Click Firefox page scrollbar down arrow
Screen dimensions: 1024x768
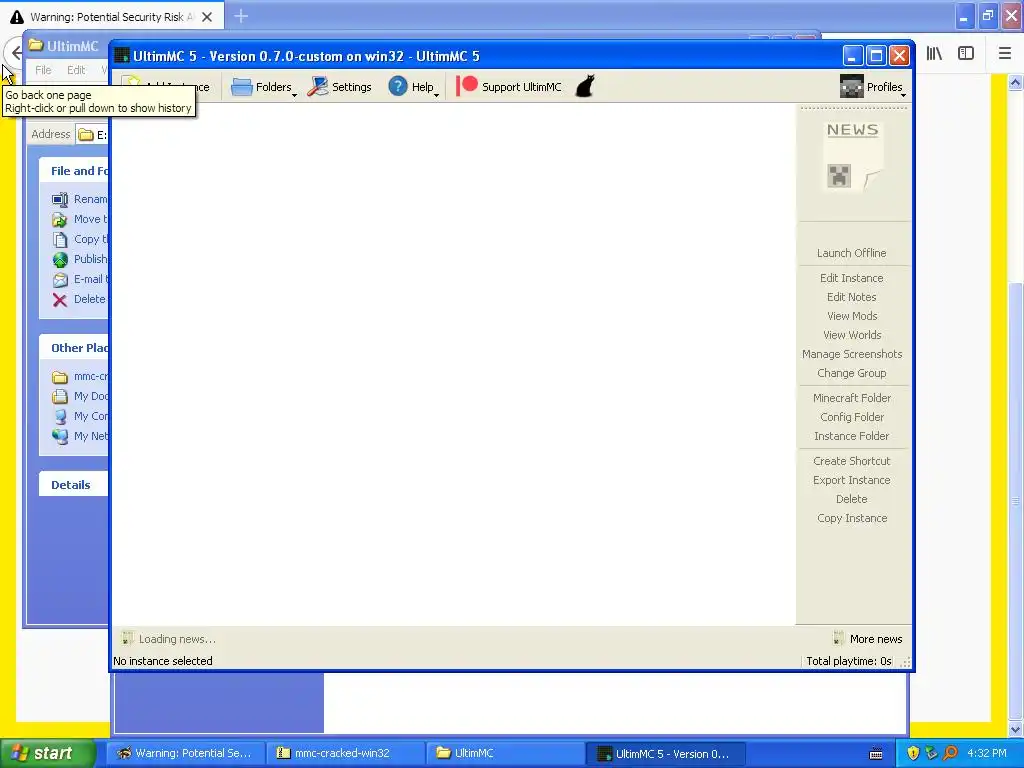1015,729
